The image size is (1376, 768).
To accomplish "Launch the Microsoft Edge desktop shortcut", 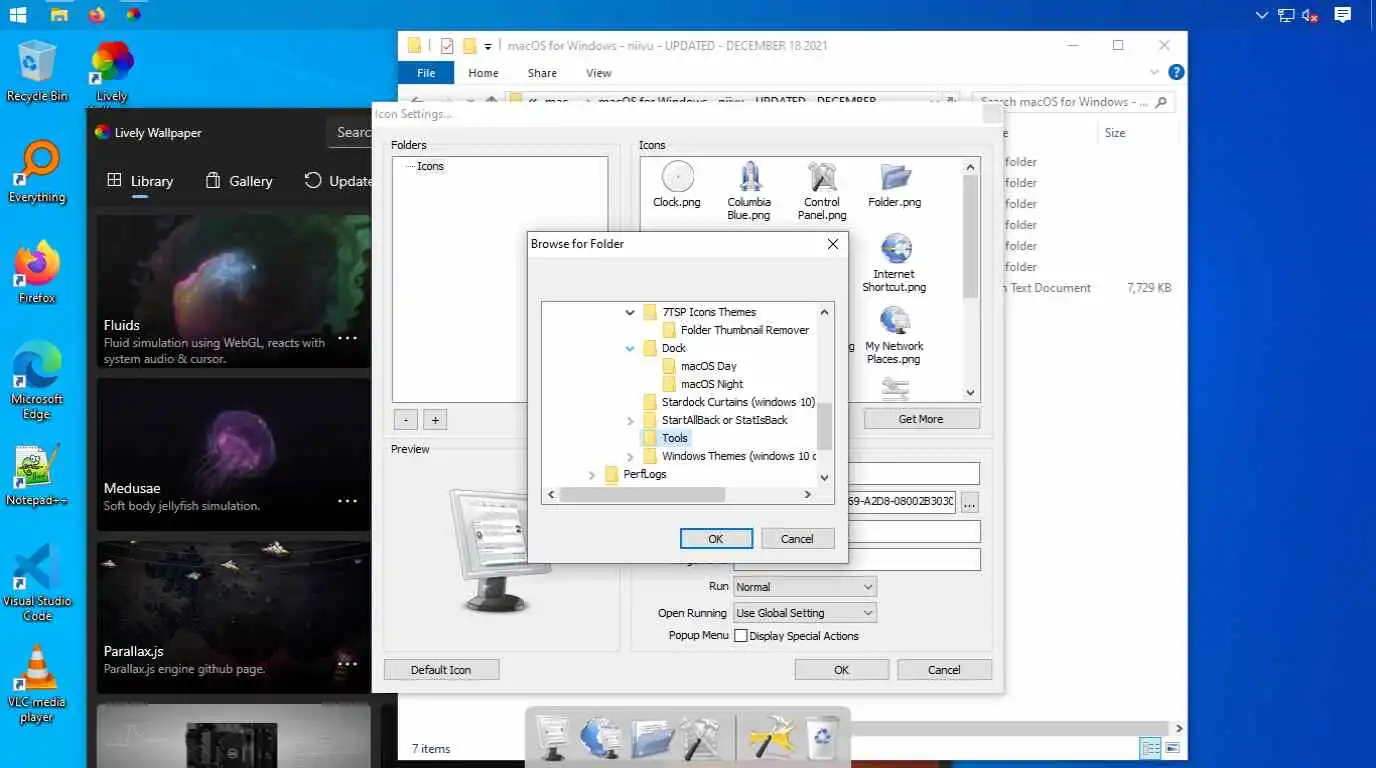I will point(37,381).
